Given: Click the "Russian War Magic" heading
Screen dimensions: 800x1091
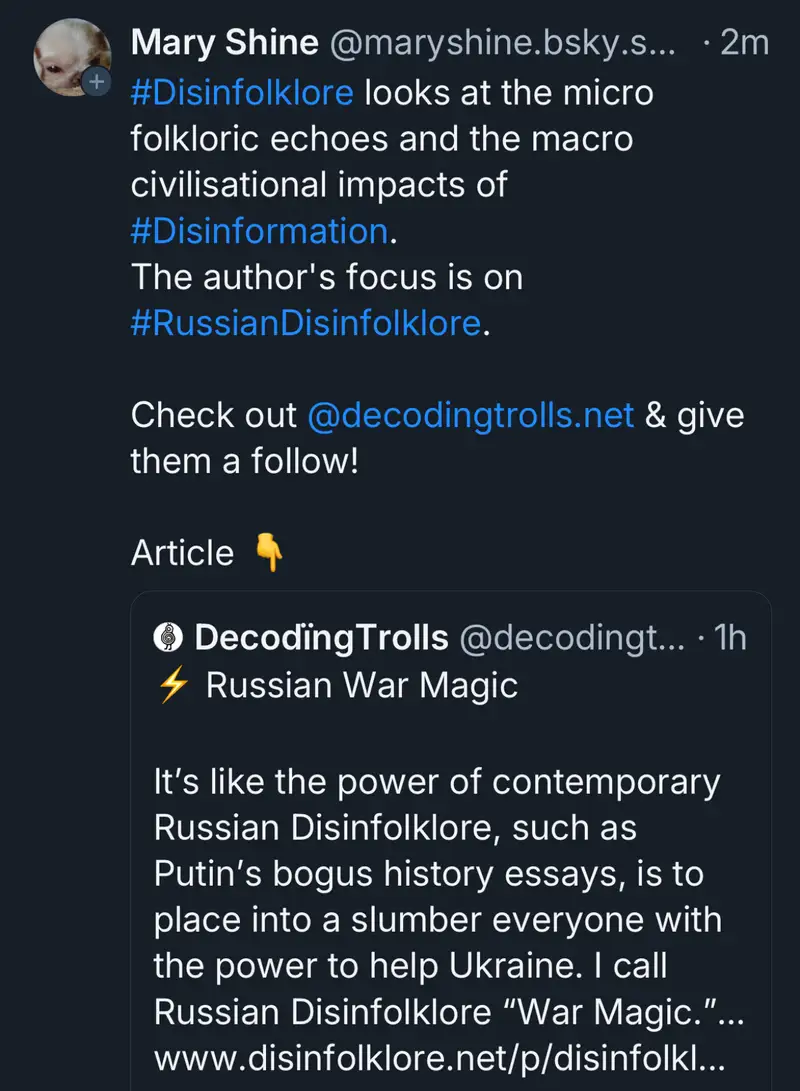Looking at the screenshot, I should pyautogui.click(x=362, y=686).
